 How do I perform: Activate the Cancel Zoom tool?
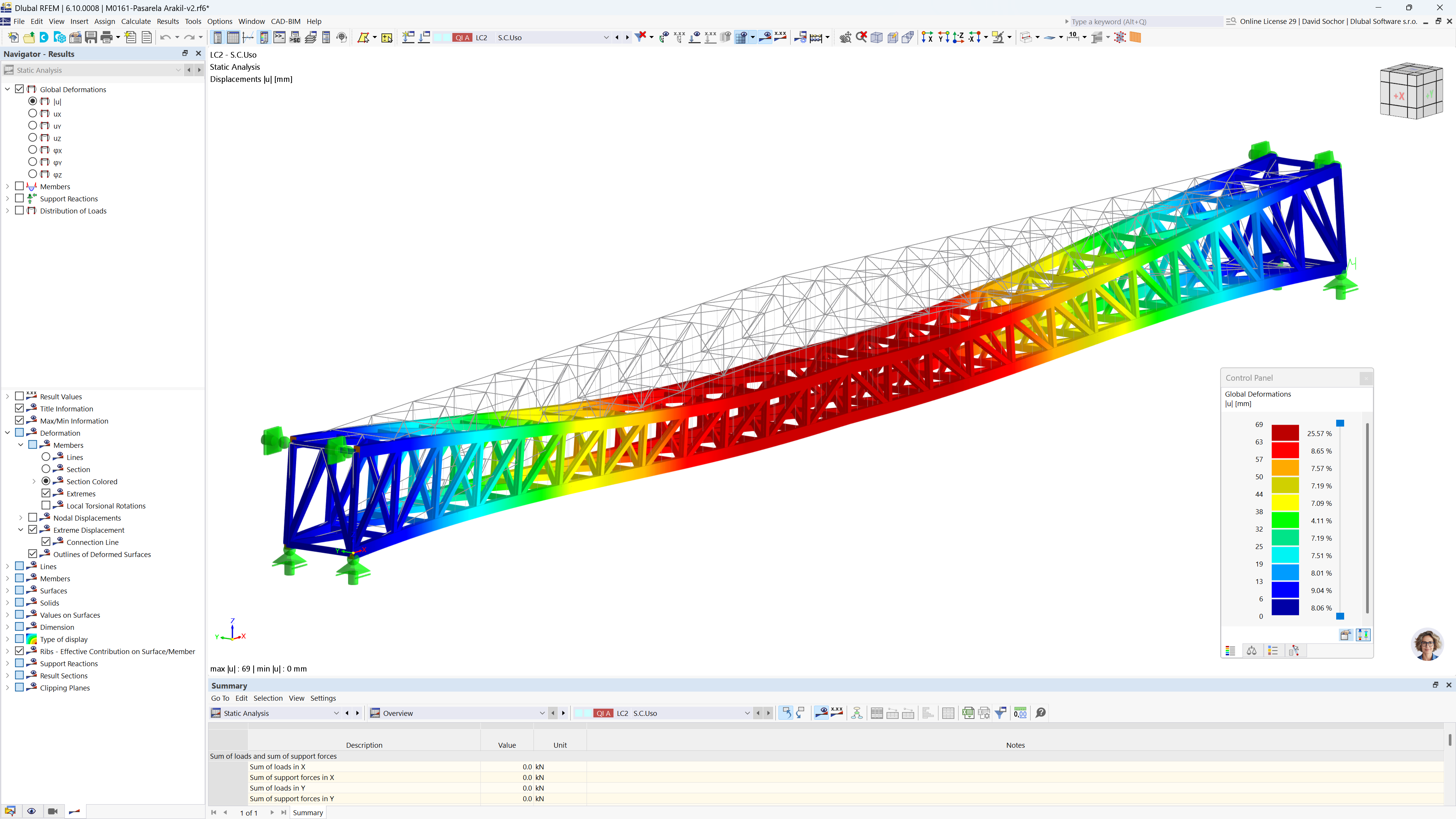coord(861,37)
